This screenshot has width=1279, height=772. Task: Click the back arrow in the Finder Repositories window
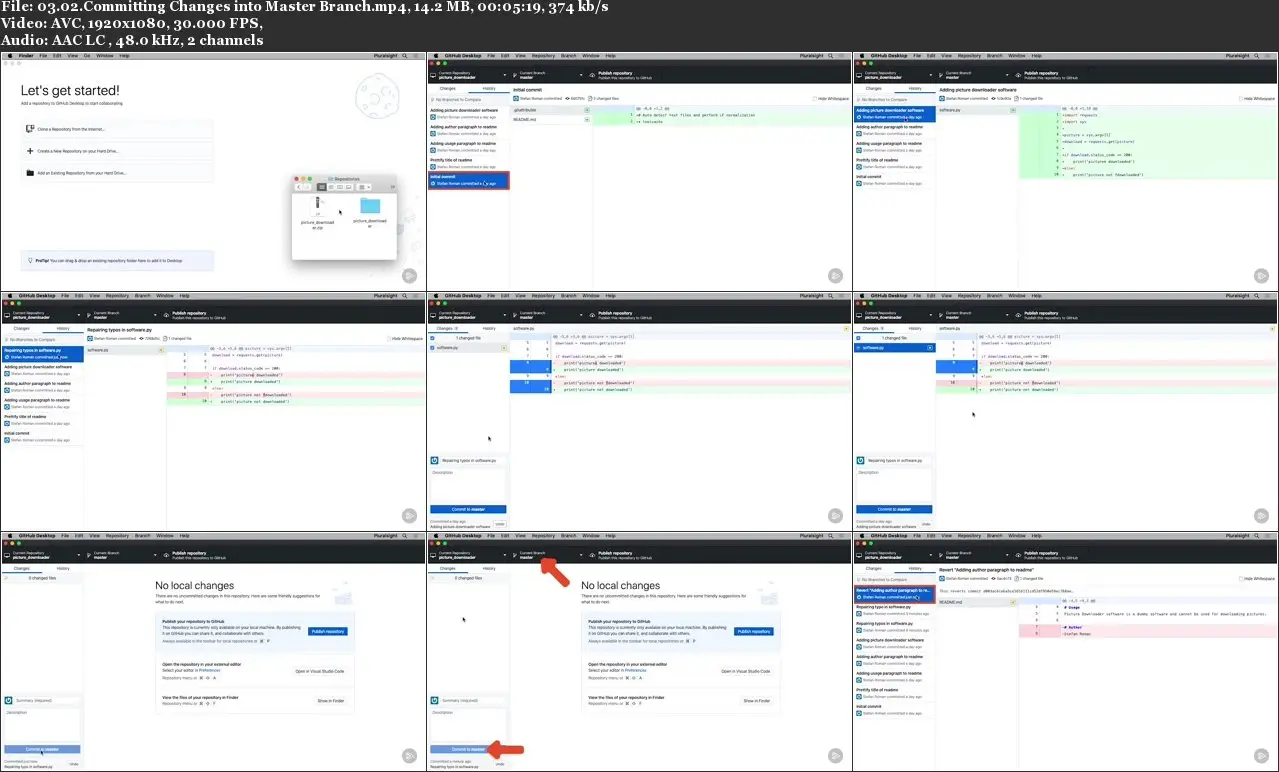point(300,187)
